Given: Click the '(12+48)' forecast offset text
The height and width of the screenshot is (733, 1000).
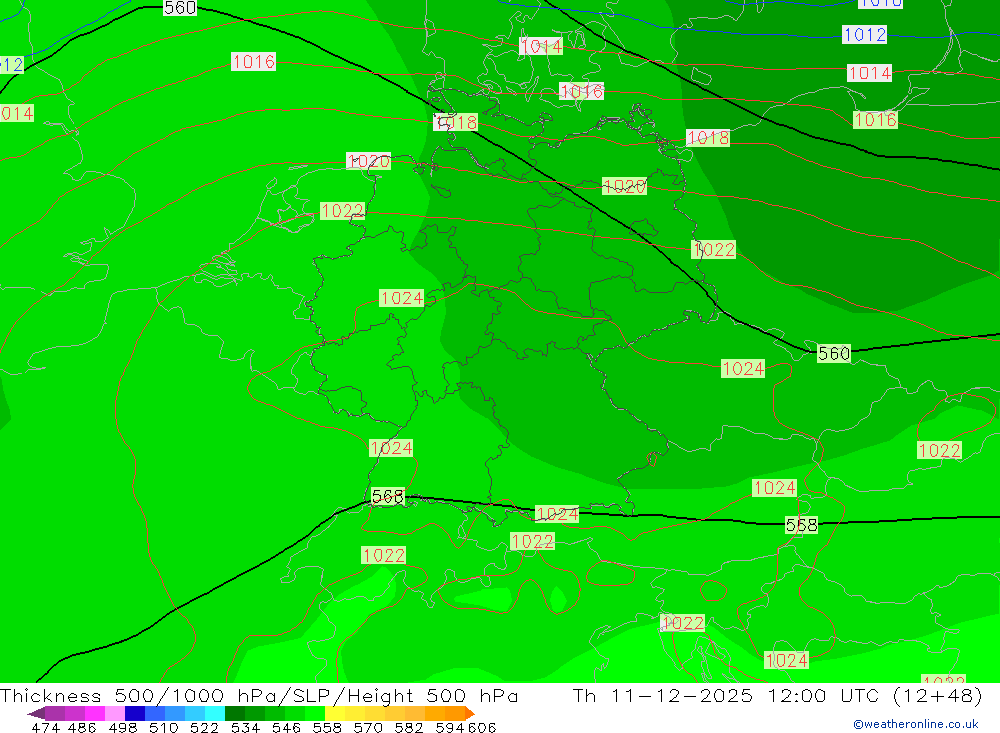Looking at the screenshot, I should (938, 695).
